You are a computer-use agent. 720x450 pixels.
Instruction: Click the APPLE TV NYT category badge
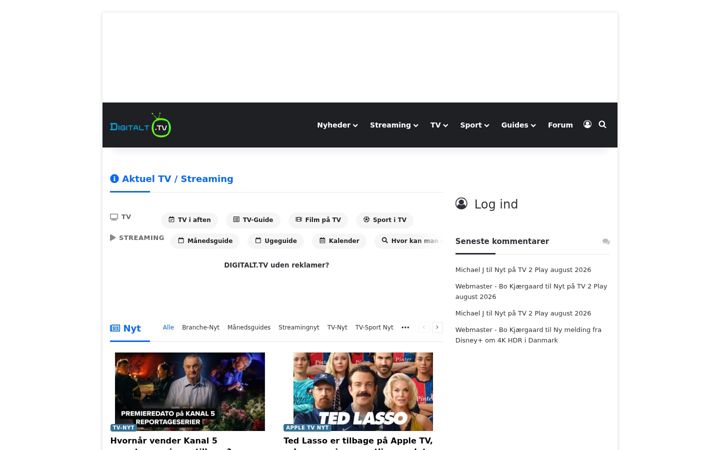coord(307,428)
